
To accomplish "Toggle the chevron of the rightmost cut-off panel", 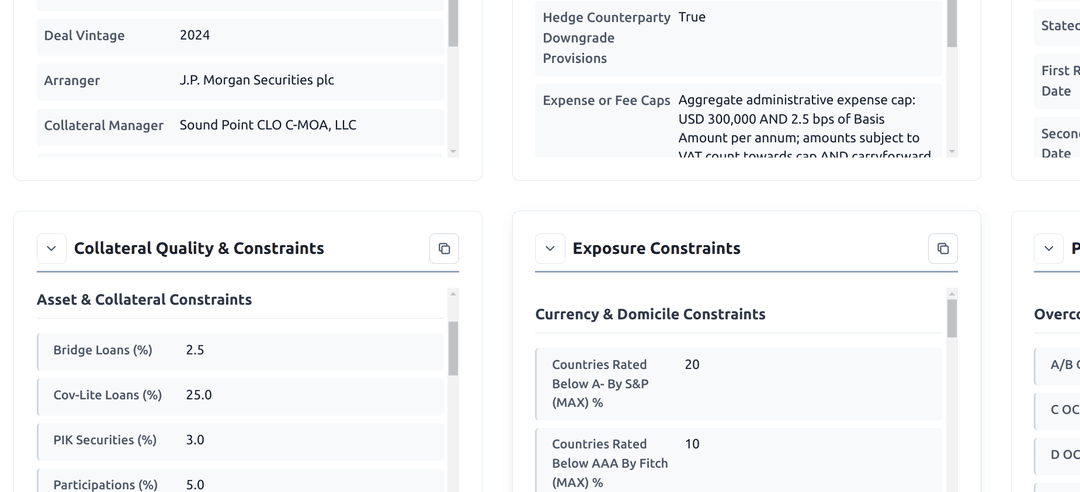I will [x=1048, y=248].
